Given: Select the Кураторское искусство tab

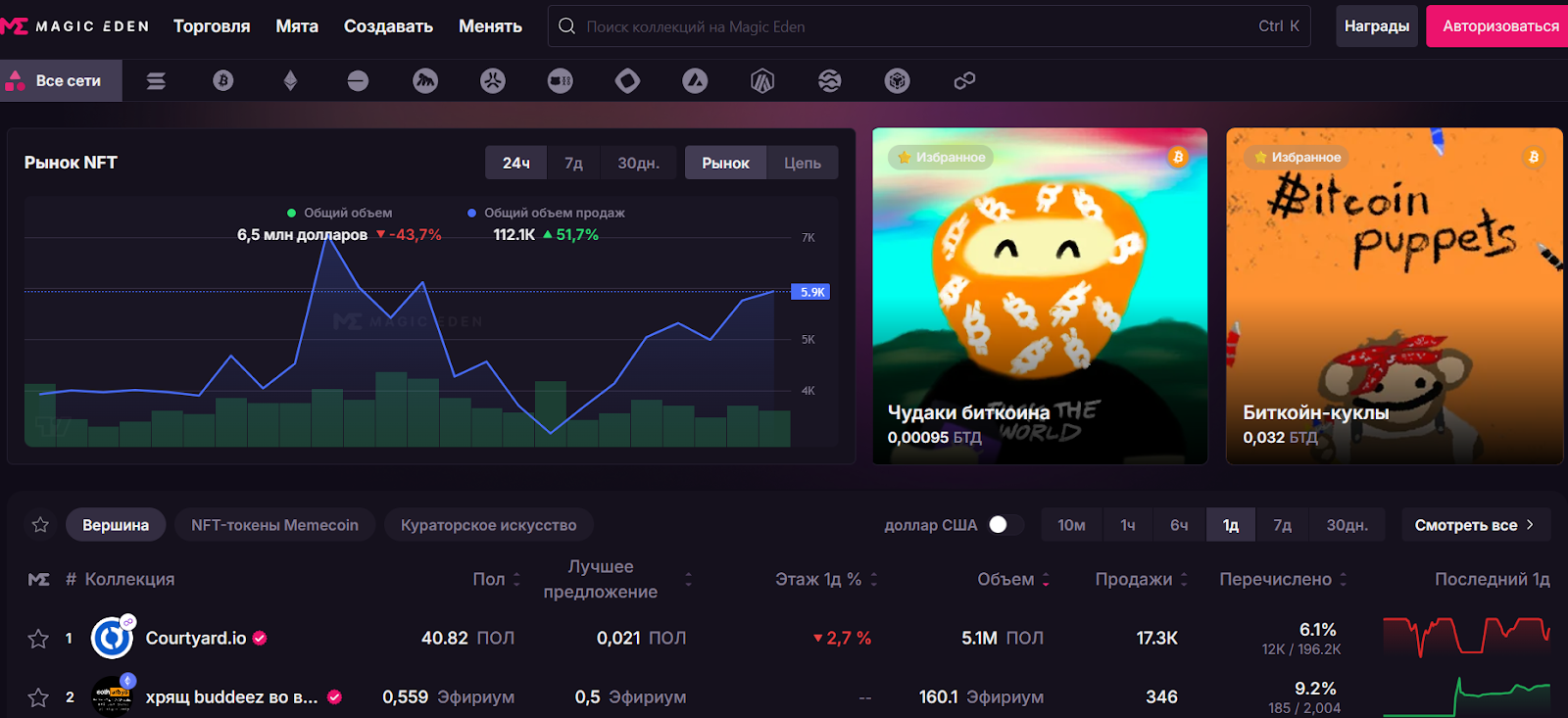Looking at the screenshot, I should [488, 525].
